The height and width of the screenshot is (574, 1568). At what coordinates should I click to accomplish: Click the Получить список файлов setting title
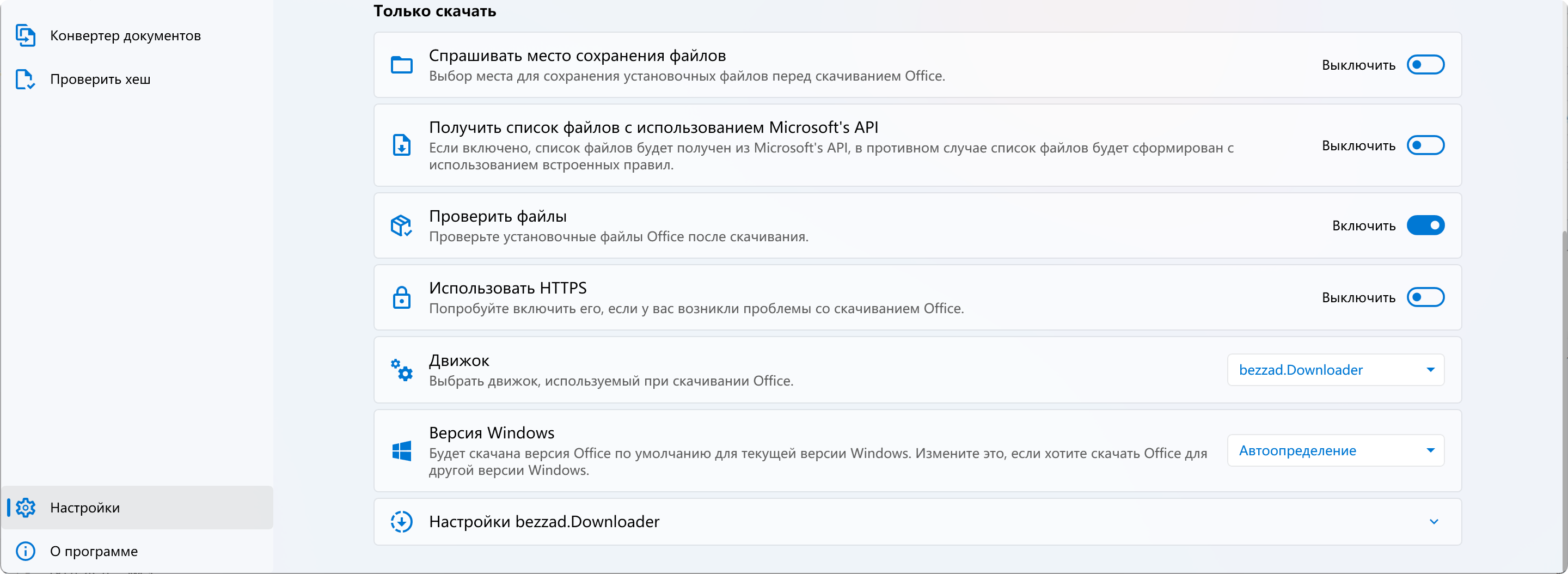[x=654, y=127]
